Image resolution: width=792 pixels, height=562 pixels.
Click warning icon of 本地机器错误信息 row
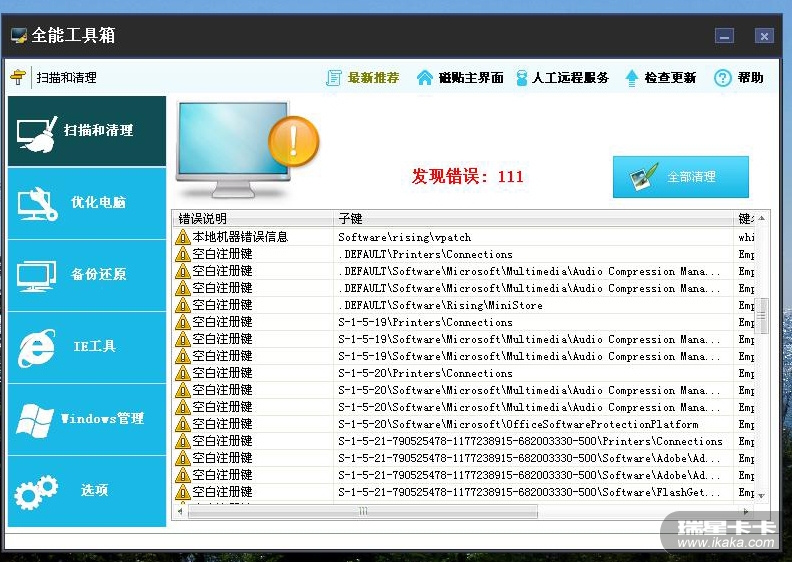point(182,237)
